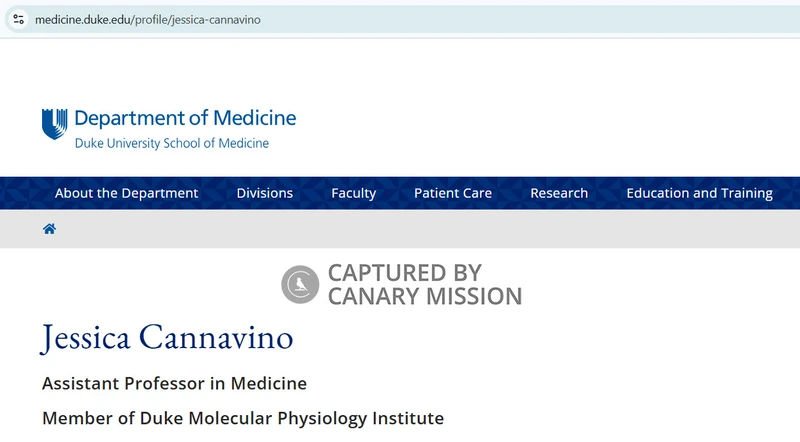Open Duke University School of Medicine link
Screen dimensions: 800x442
[x=172, y=143]
